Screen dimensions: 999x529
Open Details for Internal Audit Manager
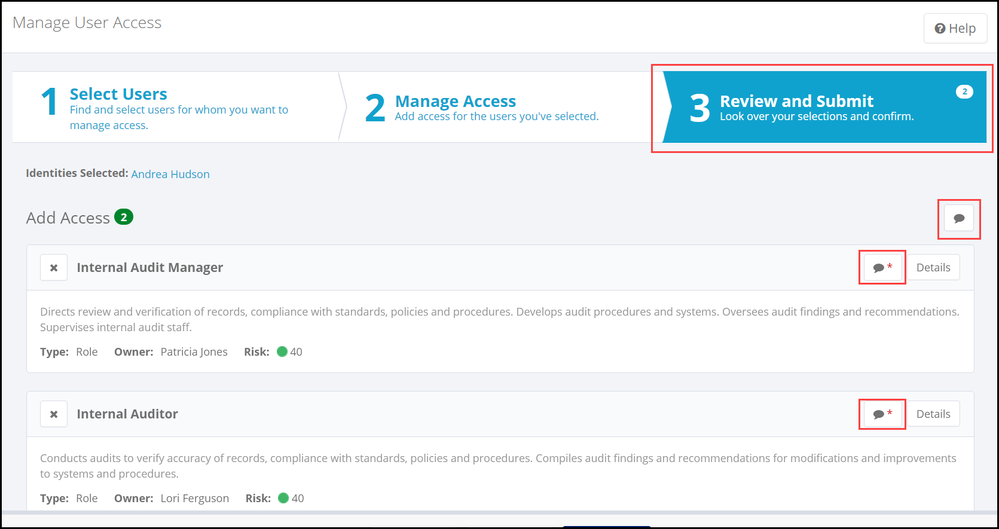[933, 268]
